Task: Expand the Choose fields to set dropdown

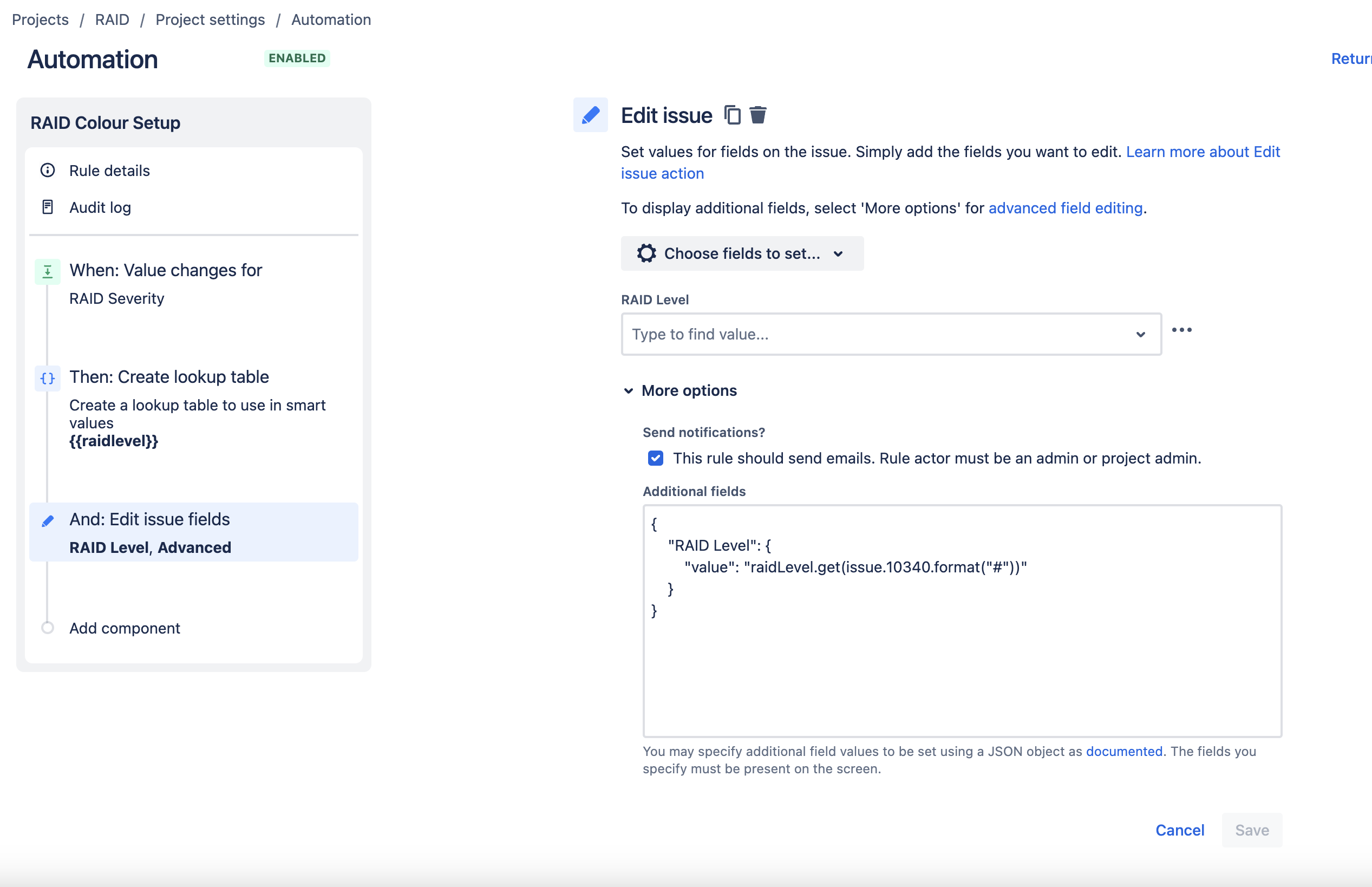Action: tap(742, 253)
